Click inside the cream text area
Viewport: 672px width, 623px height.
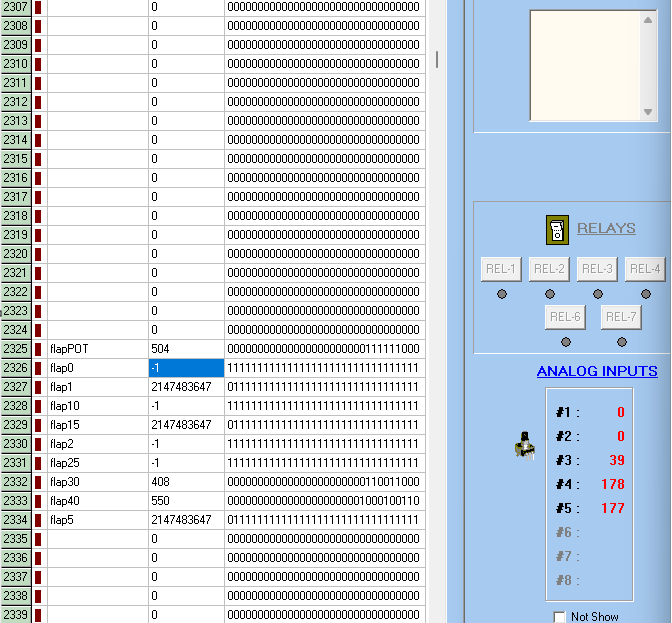585,66
